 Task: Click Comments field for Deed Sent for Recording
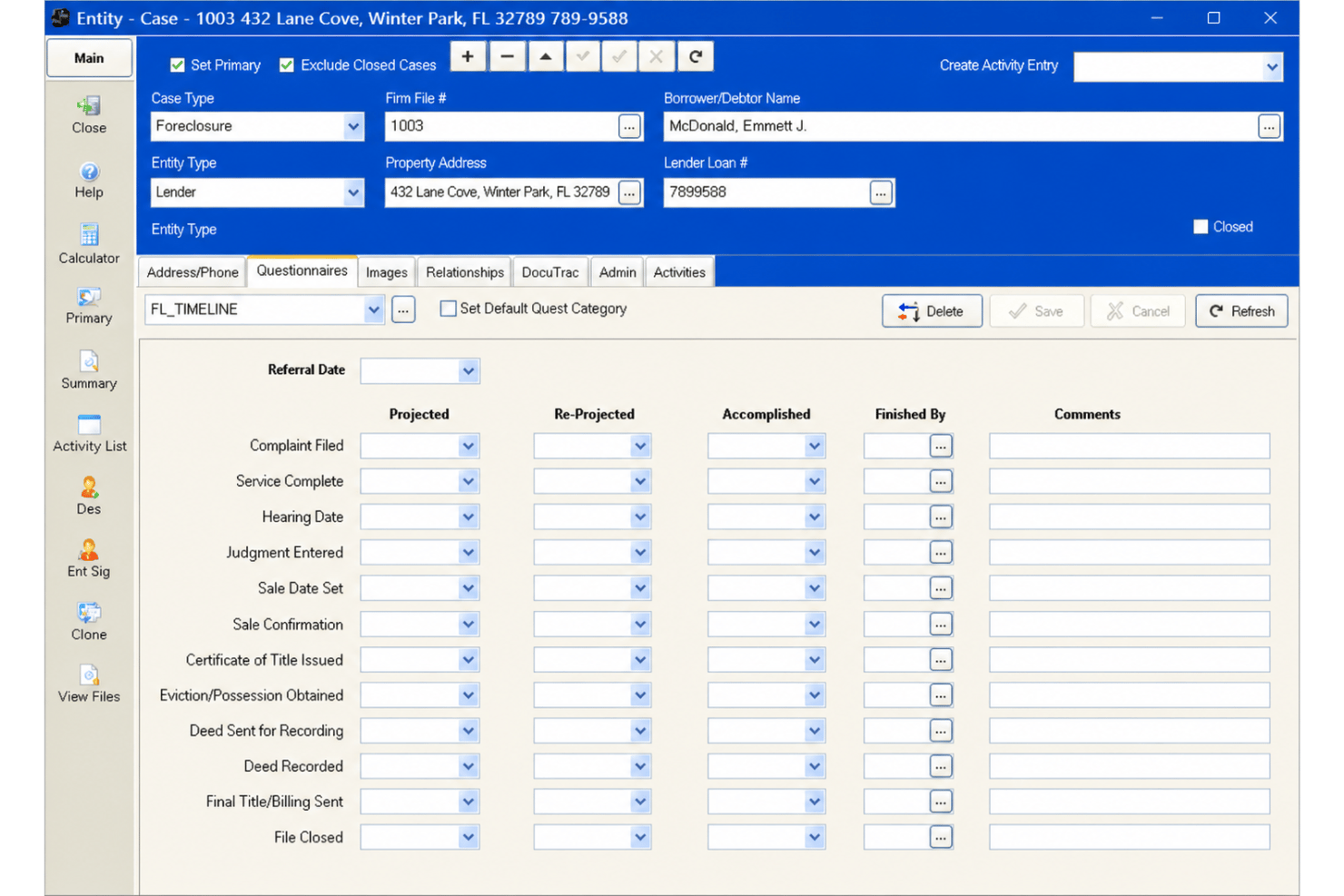(x=1130, y=731)
